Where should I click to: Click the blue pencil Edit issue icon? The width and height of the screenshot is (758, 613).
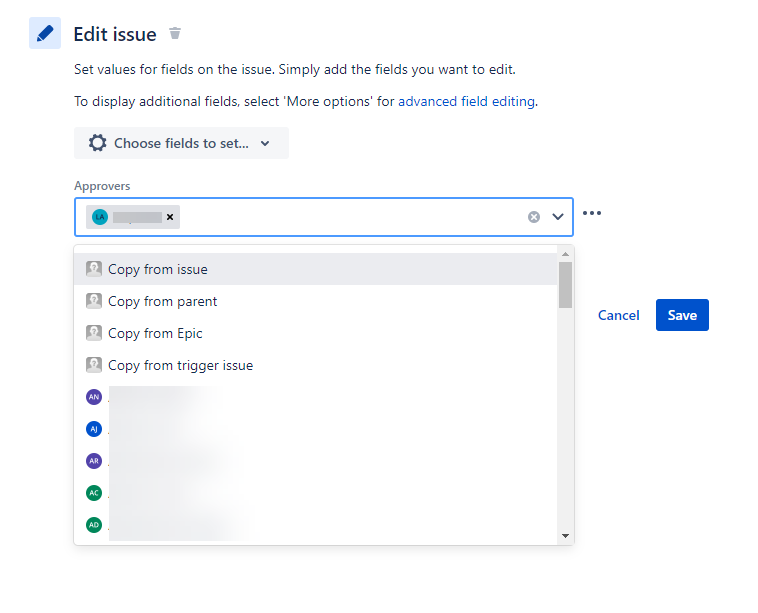pos(45,33)
